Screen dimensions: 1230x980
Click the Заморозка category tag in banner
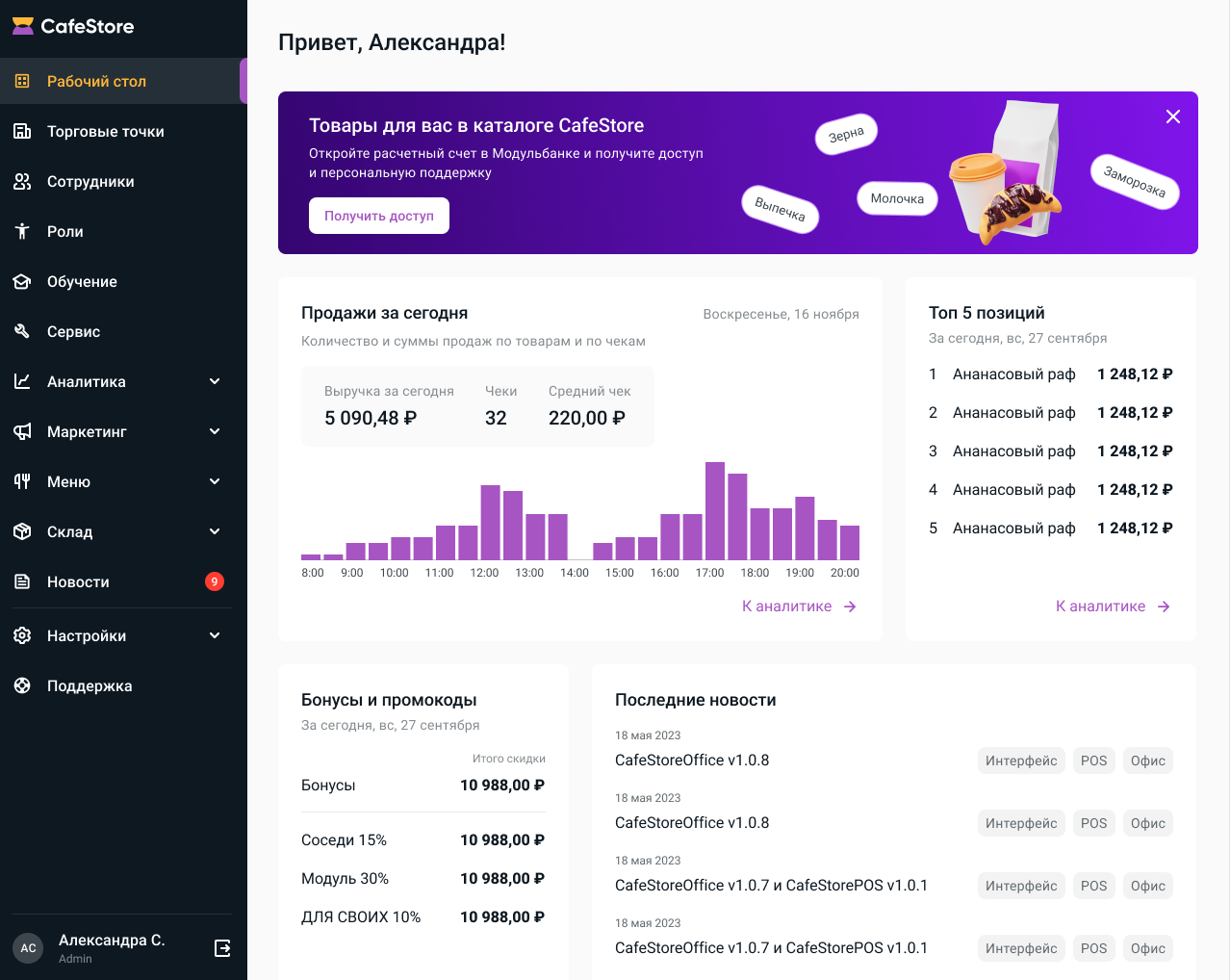pos(1135,182)
